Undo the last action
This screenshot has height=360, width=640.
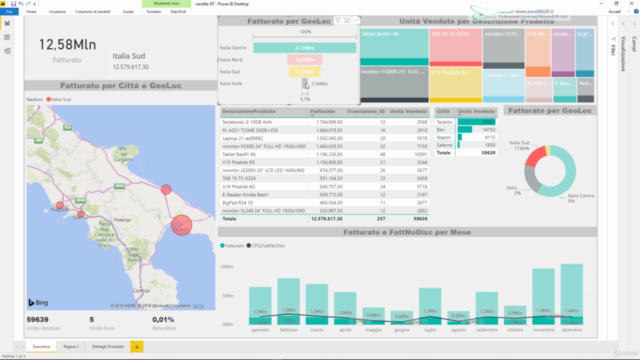pyautogui.click(x=21, y=4)
